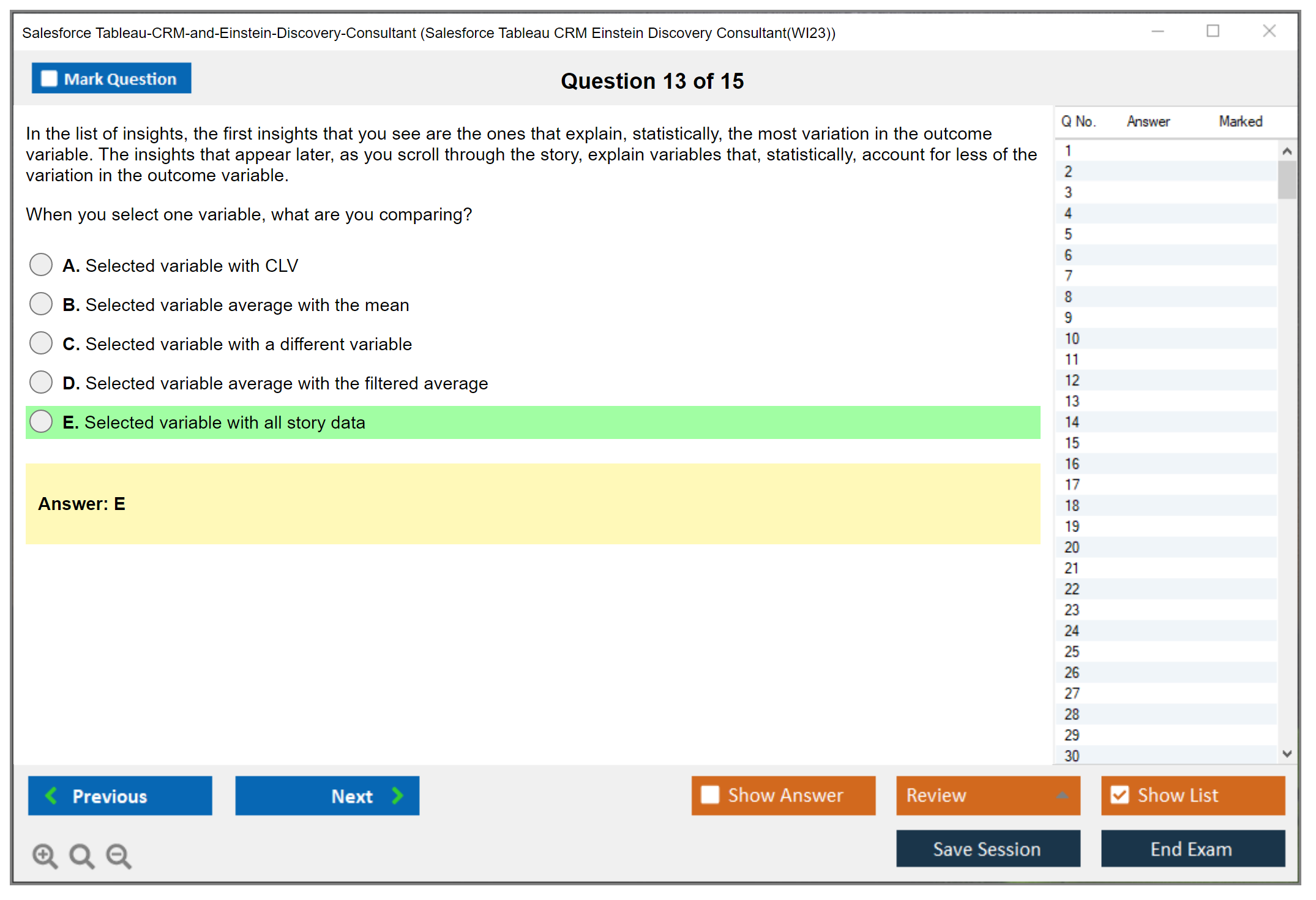Image resolution: width=1316 pixels, height=900 pixels.
Task: Tick the Mark Question checkbox
Action: click(x=49, y=78)
